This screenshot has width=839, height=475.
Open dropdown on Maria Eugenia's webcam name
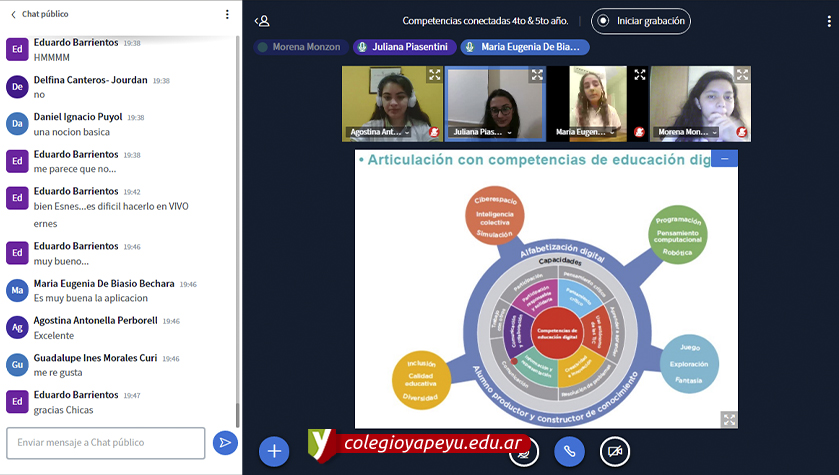pos(612,132)
